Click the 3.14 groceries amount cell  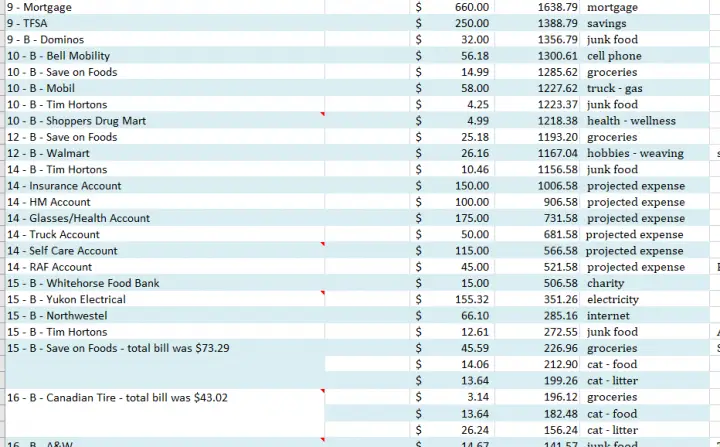coord(452,397)
